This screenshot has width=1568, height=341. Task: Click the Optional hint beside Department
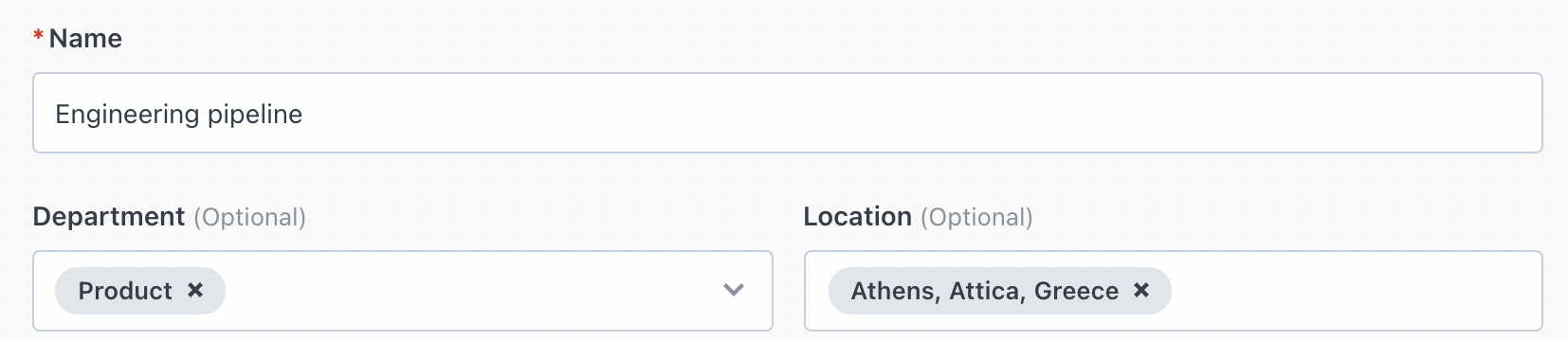(x=250, y=218)
